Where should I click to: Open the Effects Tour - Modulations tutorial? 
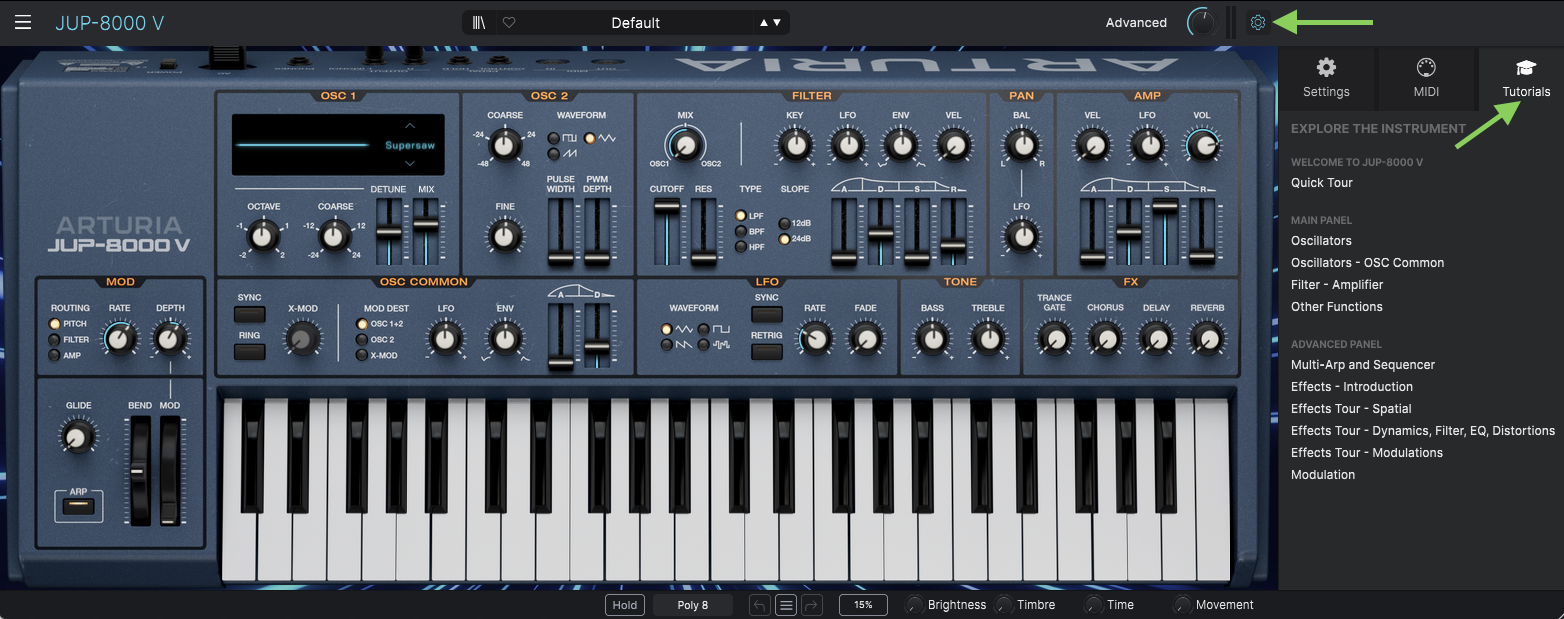[x=1367, y=453]
